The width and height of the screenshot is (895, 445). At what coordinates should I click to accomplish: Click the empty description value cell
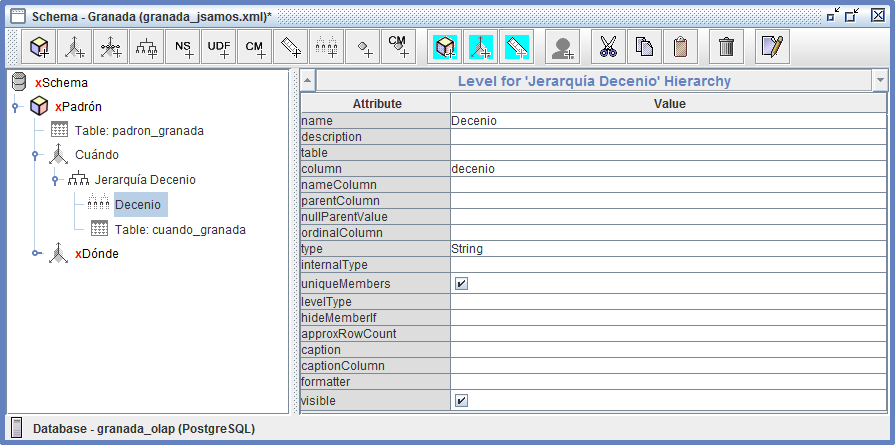tap(668, 137)
